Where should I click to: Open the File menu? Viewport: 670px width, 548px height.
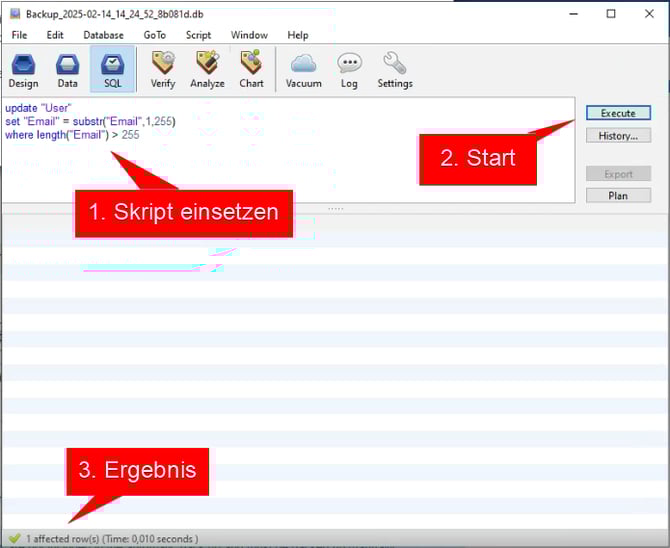coord(19,35)
